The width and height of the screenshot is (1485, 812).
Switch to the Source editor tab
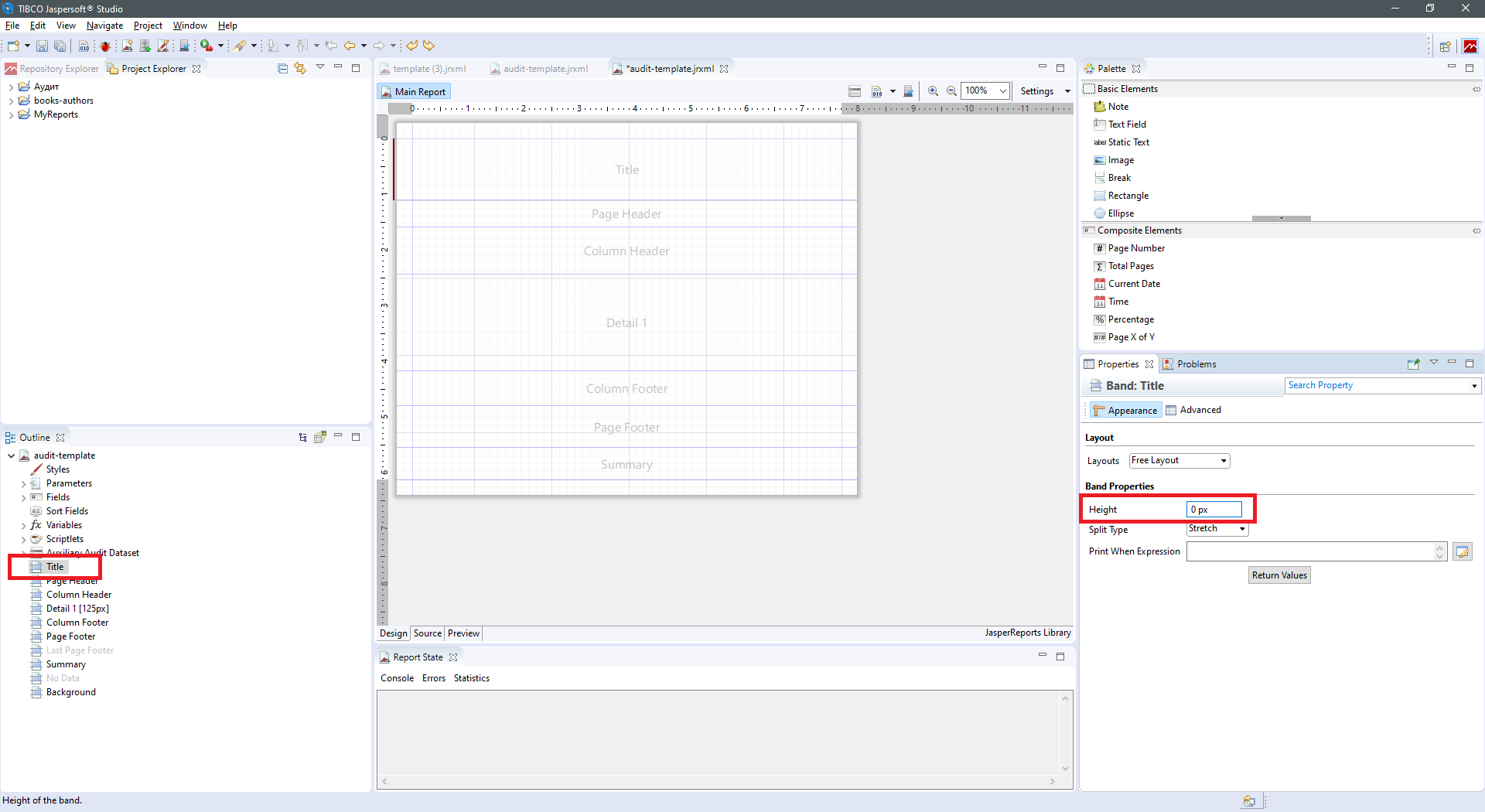click(427, 633)
